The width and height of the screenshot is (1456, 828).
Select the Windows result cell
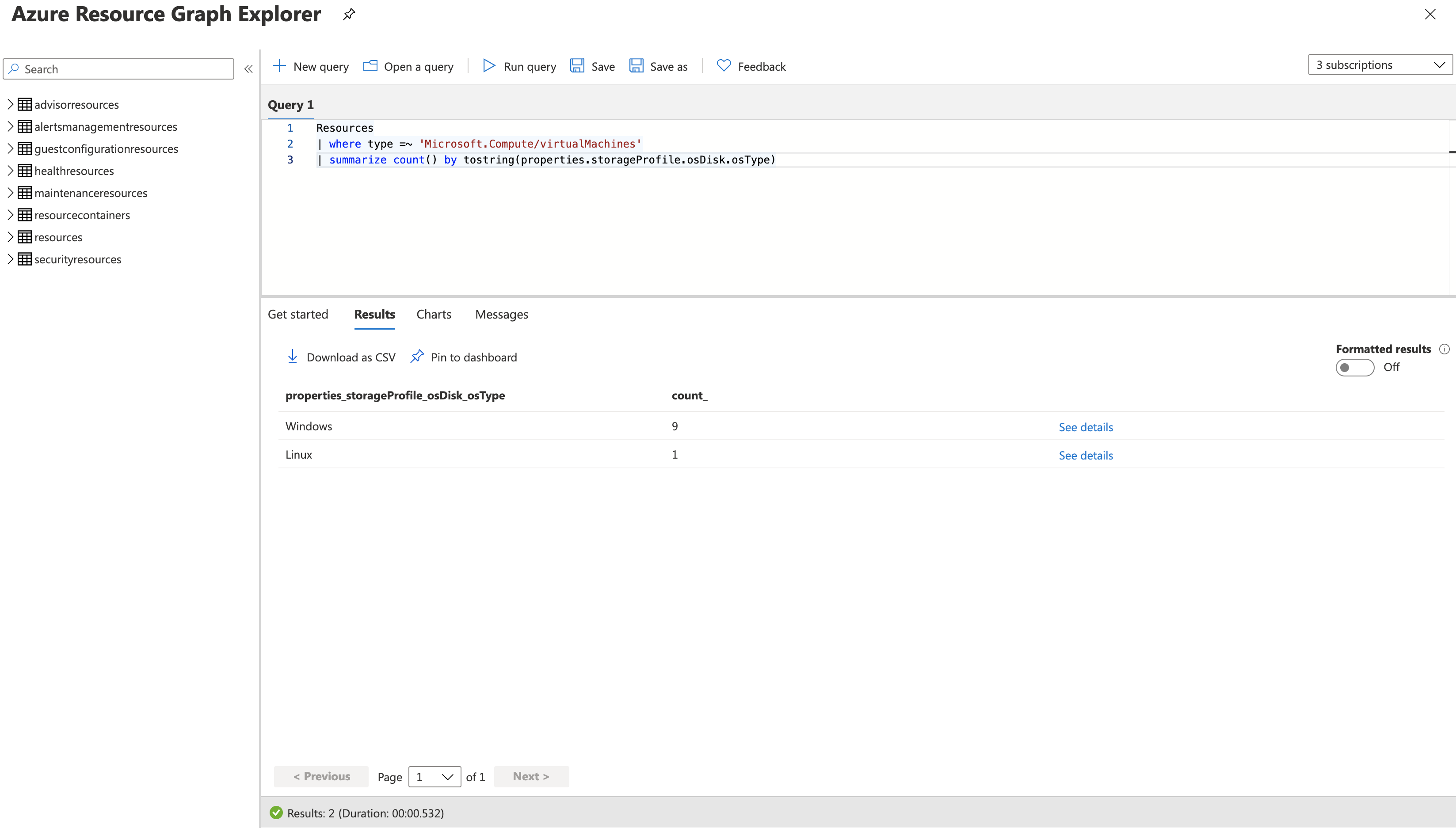point(309,426)
